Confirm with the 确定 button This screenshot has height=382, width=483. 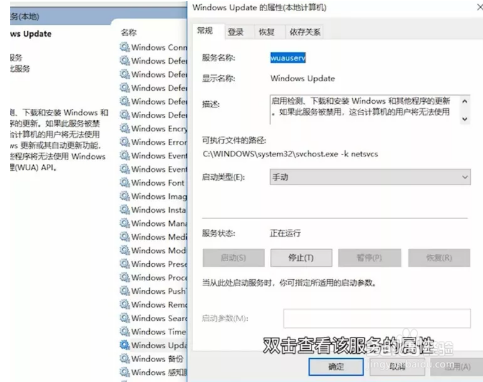click(336, 367)
